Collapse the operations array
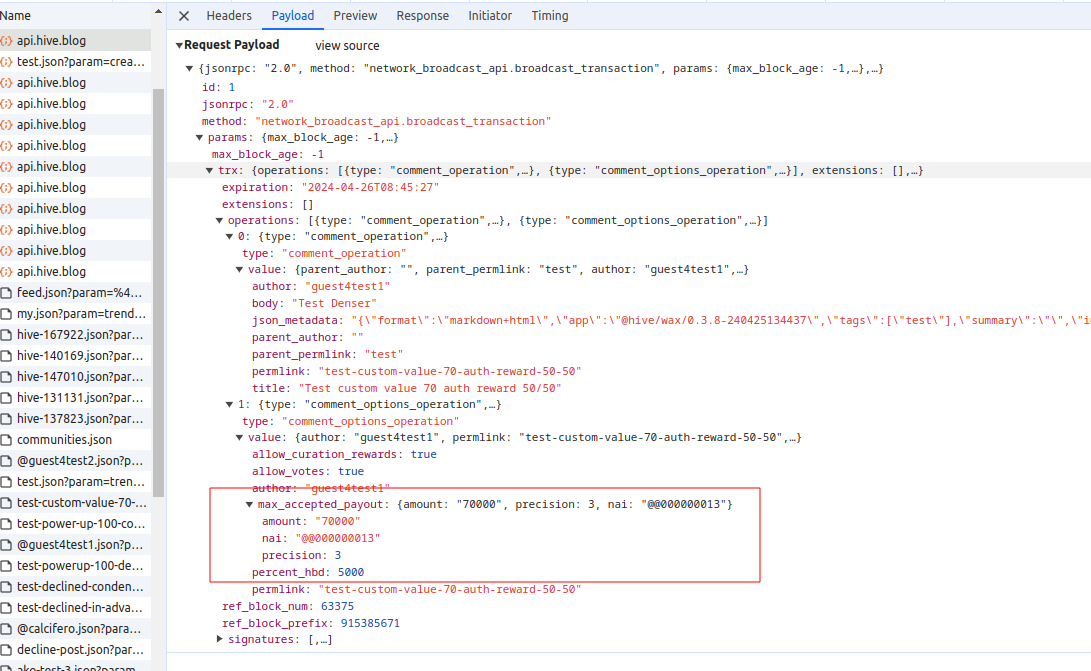This screenshot has width=1091, height=671. click(x=220, y=221)
